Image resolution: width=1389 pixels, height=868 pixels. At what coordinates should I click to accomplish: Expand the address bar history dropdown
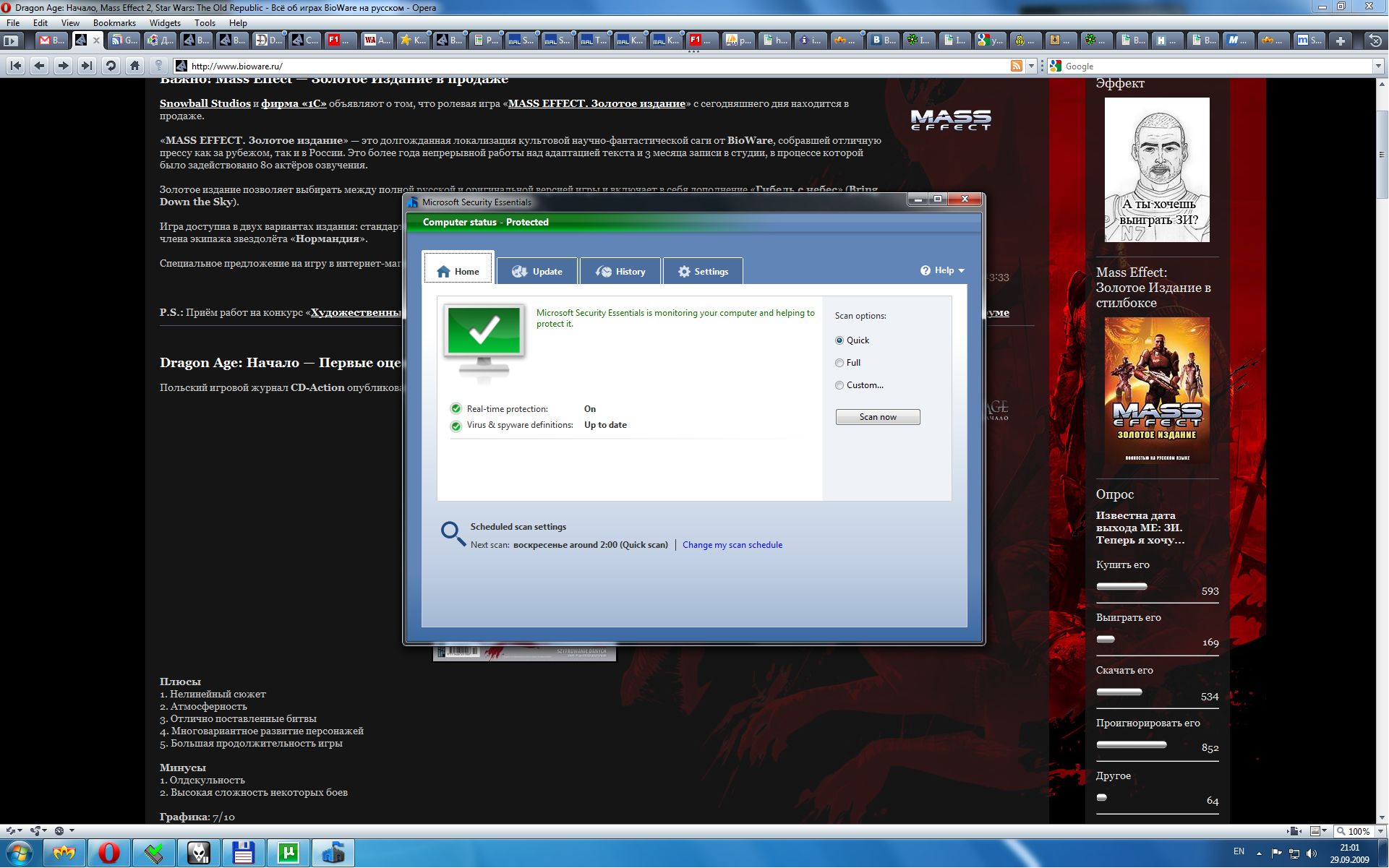coord(1031,66)
